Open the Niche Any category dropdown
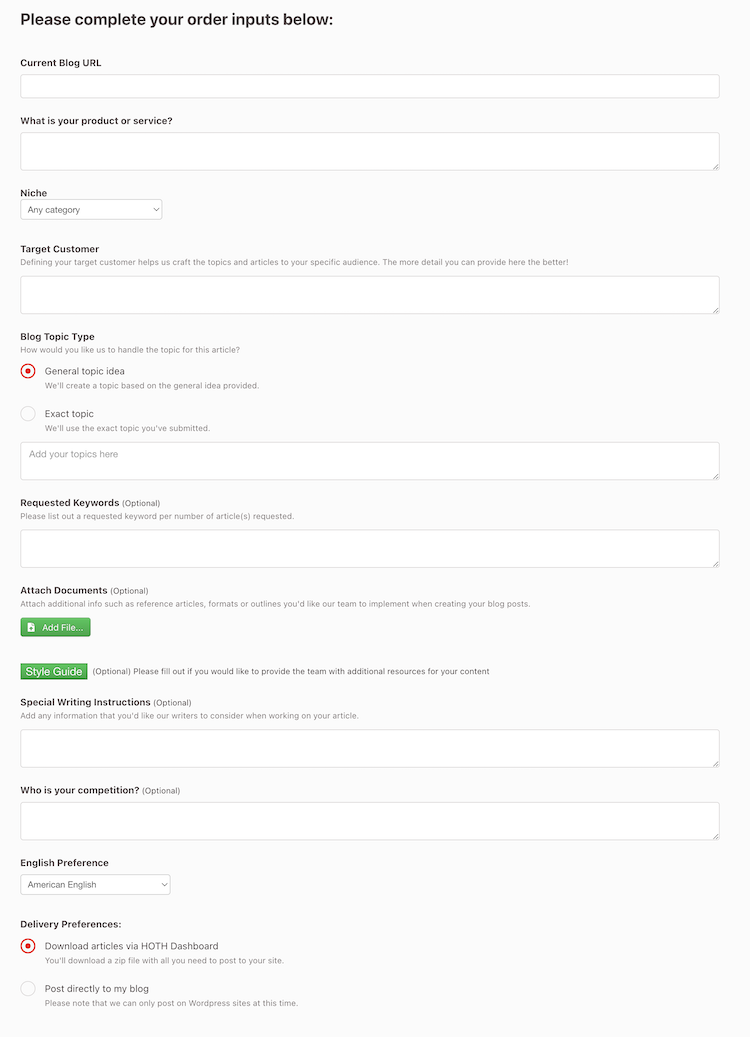 (91, 210)
